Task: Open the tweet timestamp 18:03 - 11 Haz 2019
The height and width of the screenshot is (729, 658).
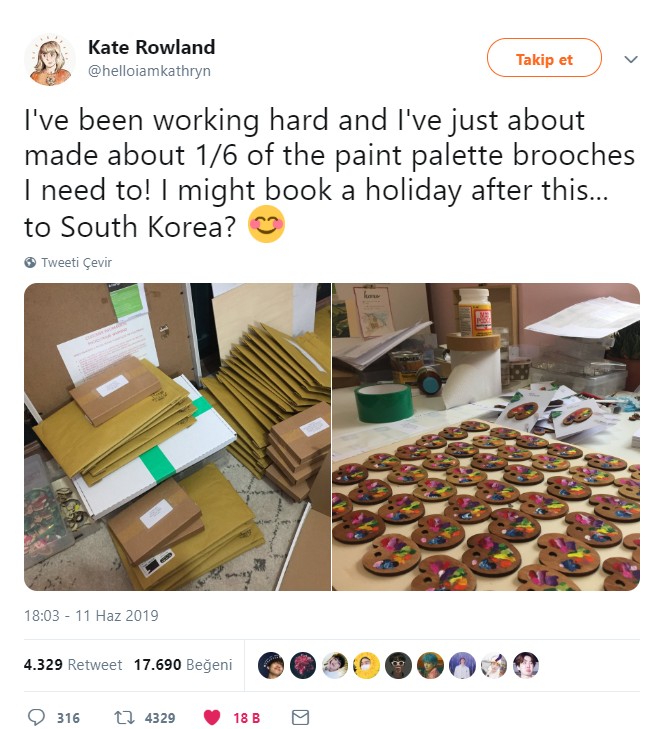Action: [x=91, y=616]
